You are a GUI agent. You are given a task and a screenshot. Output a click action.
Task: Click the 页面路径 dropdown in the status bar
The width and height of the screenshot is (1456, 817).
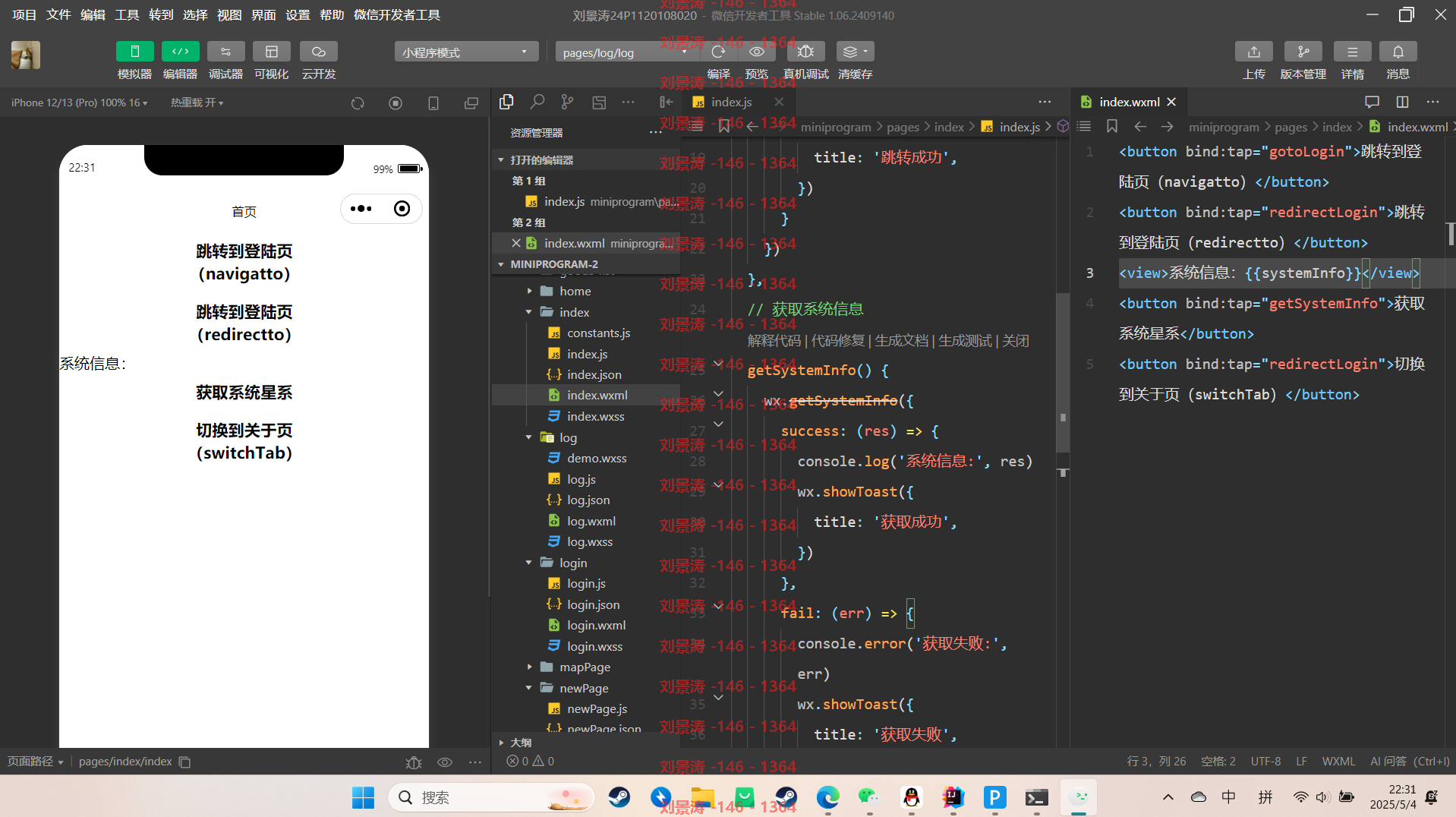(35, 762)
